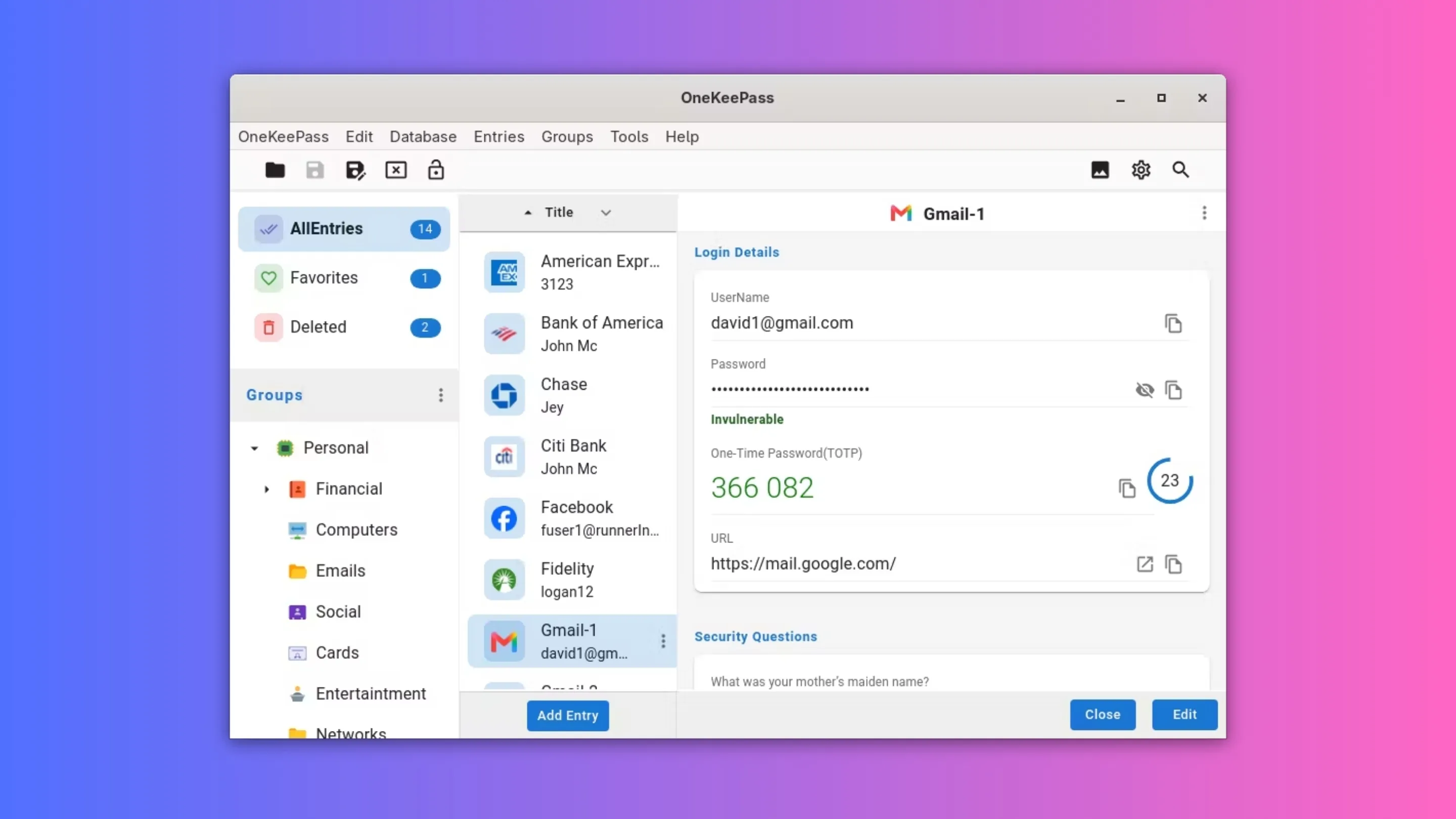This screenshot has height=819, width=1456.
Task: Expand the Financial group
Action: tap(267, 489)
